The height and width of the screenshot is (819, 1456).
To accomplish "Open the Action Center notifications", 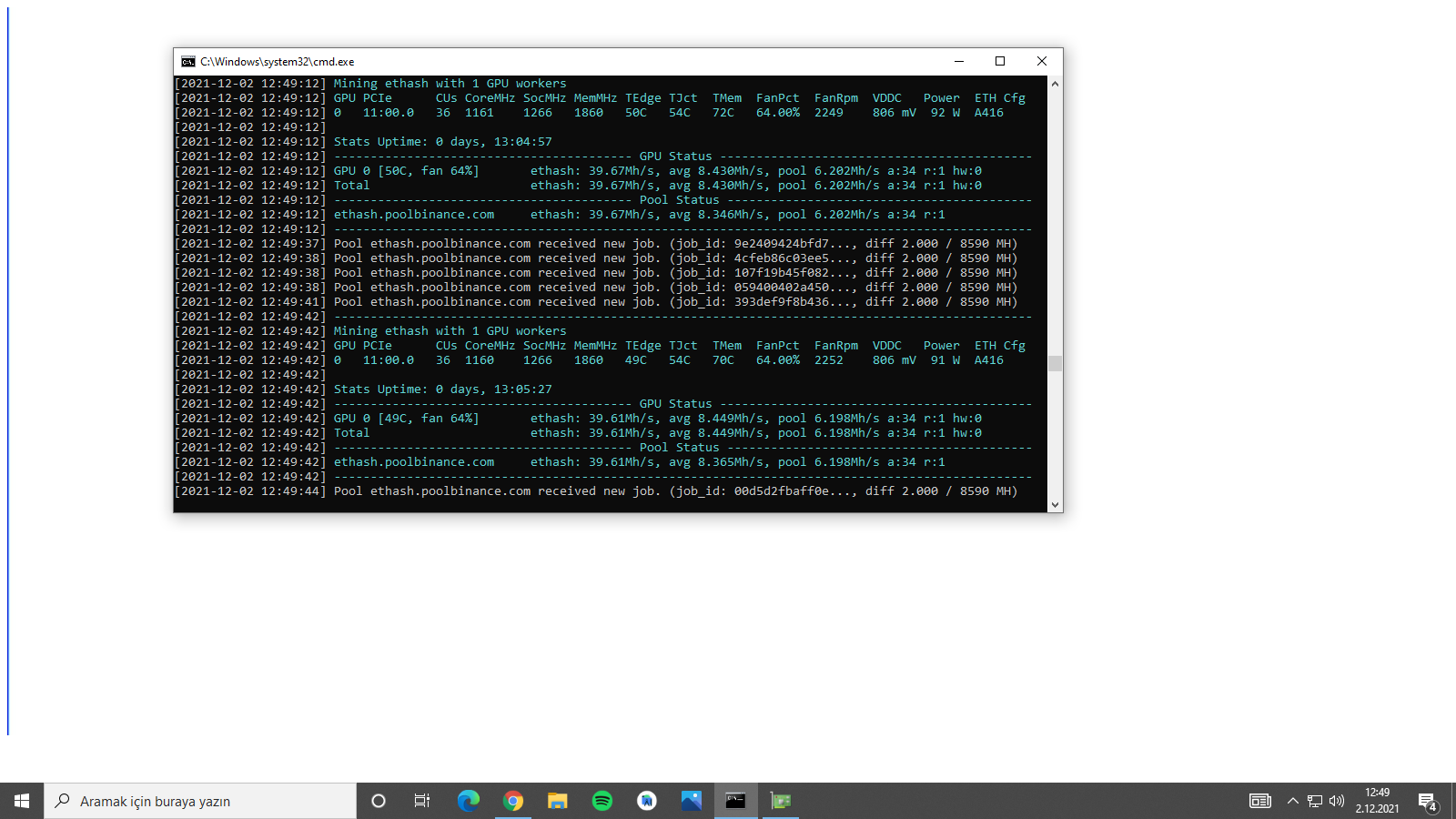I will pyautogui.click(x=1428, y=801).
